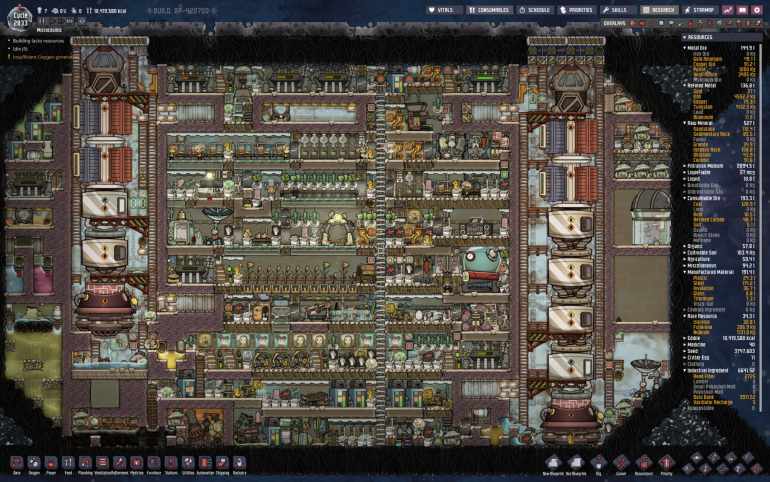This screenshot has height=482, width=770.
Task: Open the Medicine build category
Action: [137, 464]
